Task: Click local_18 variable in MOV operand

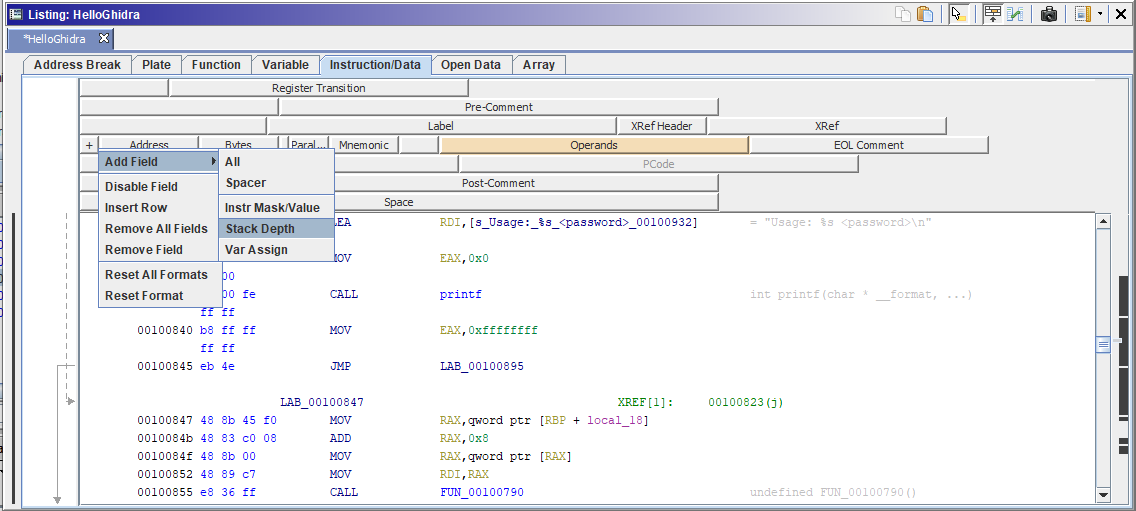Action: point(614,420)
